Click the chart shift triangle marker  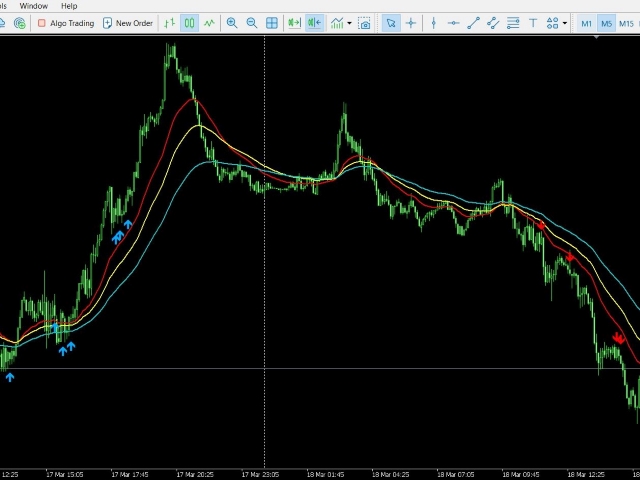(x=597, y=37)
